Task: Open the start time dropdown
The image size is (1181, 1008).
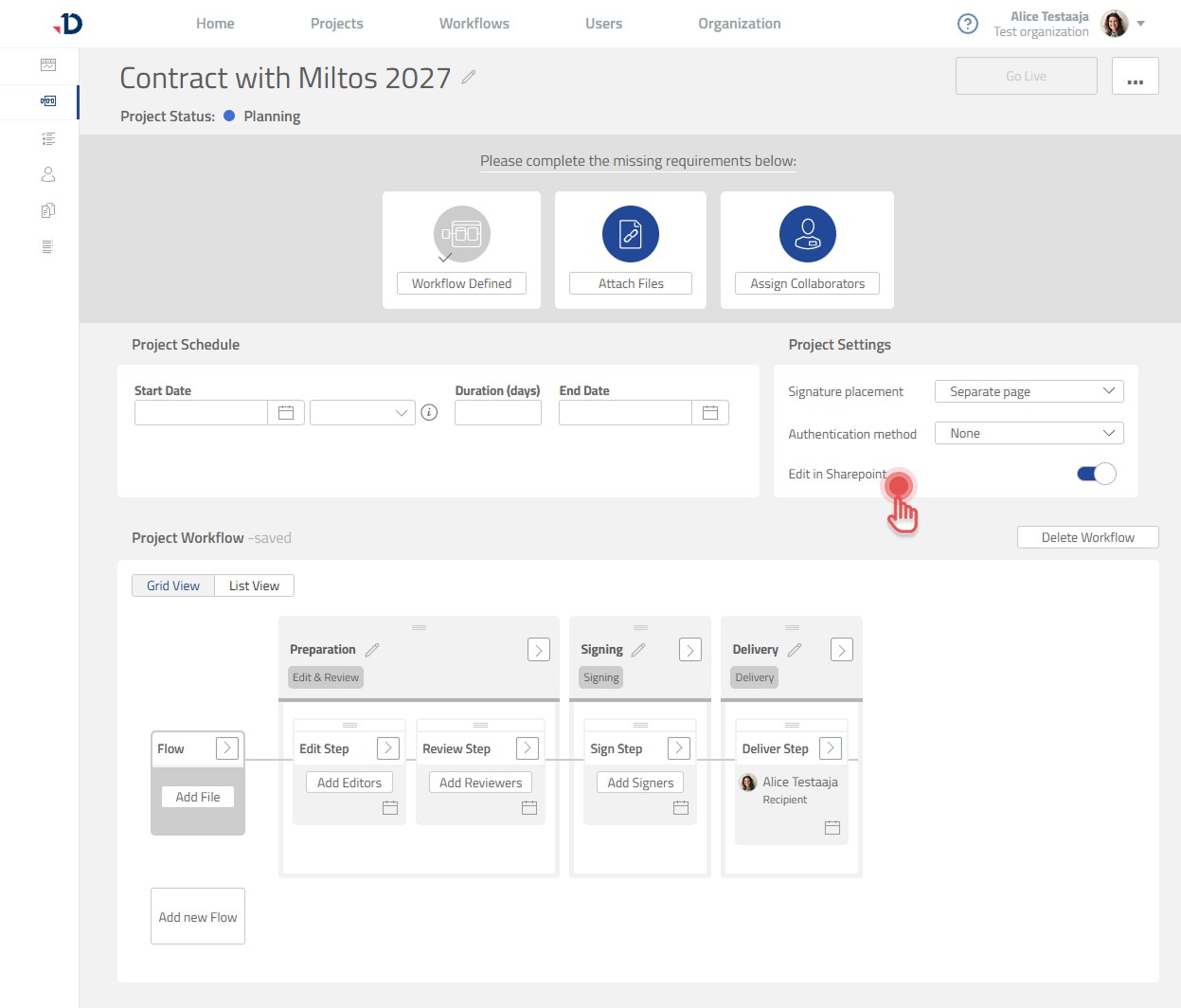Action: (x=363, y=413)
